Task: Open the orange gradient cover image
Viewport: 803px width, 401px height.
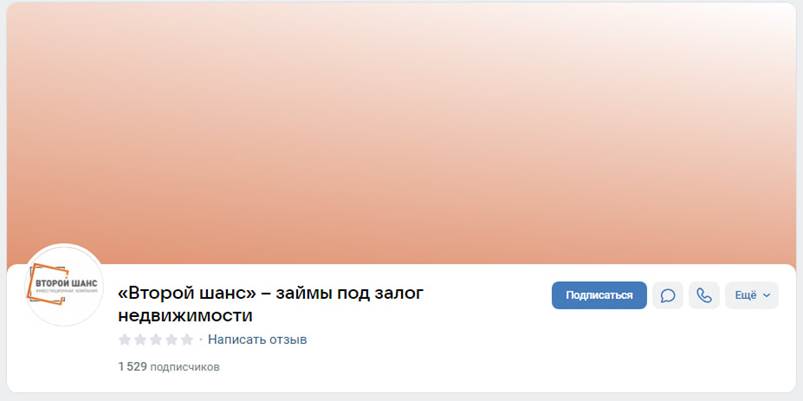Action: click(x=402, y=133)
